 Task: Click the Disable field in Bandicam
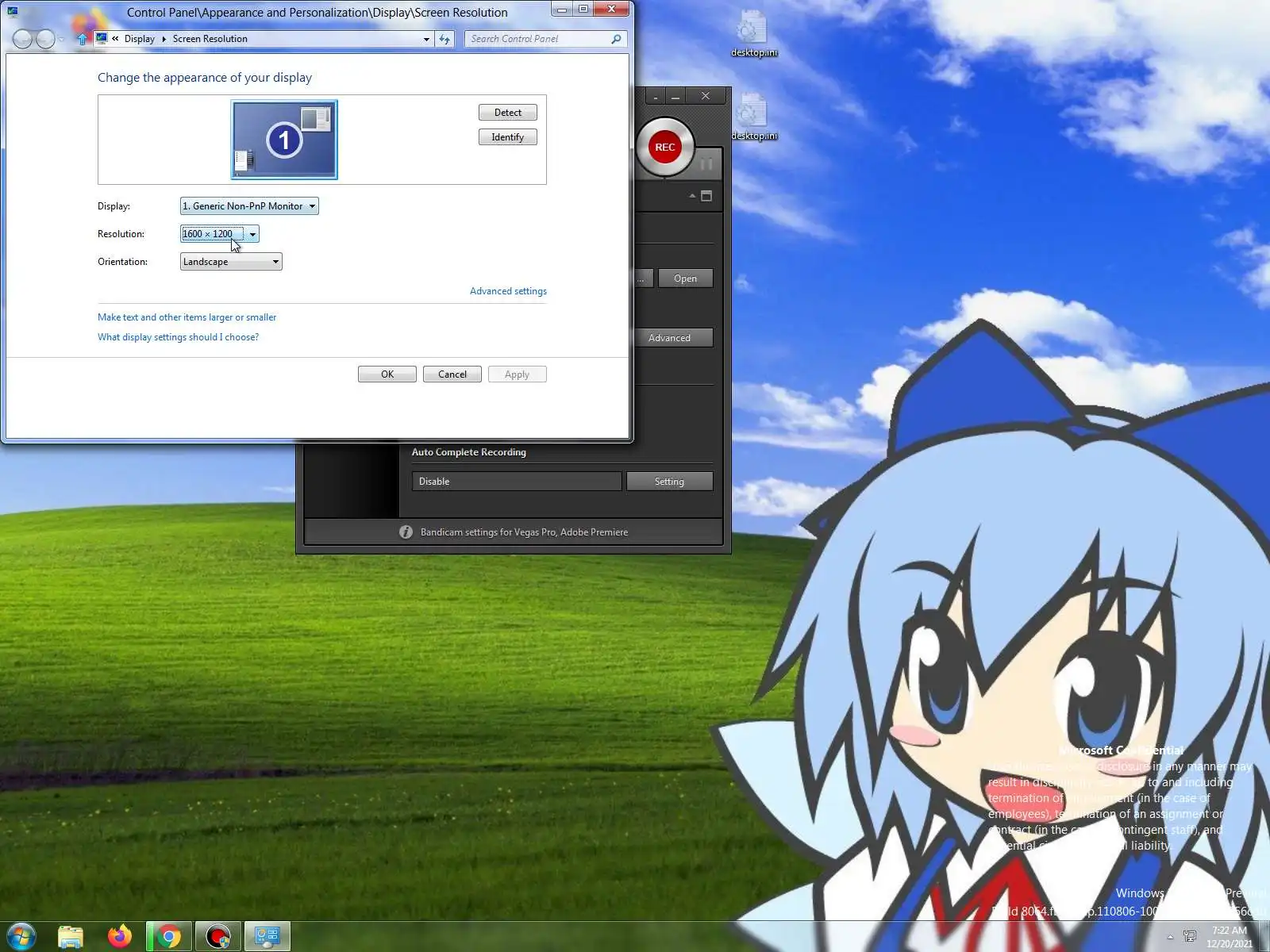[517, 482]
